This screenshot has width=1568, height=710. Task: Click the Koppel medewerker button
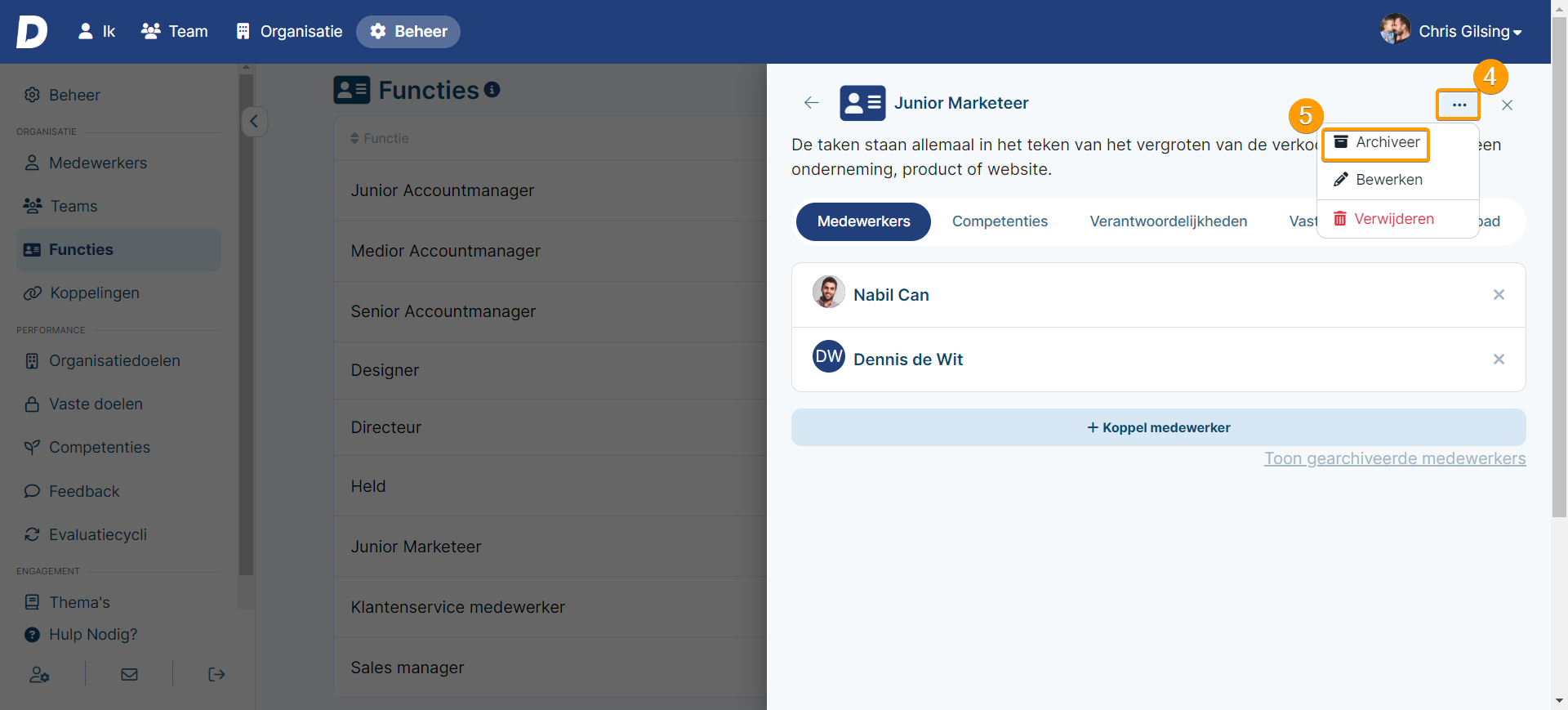(x=1158, y=427)
